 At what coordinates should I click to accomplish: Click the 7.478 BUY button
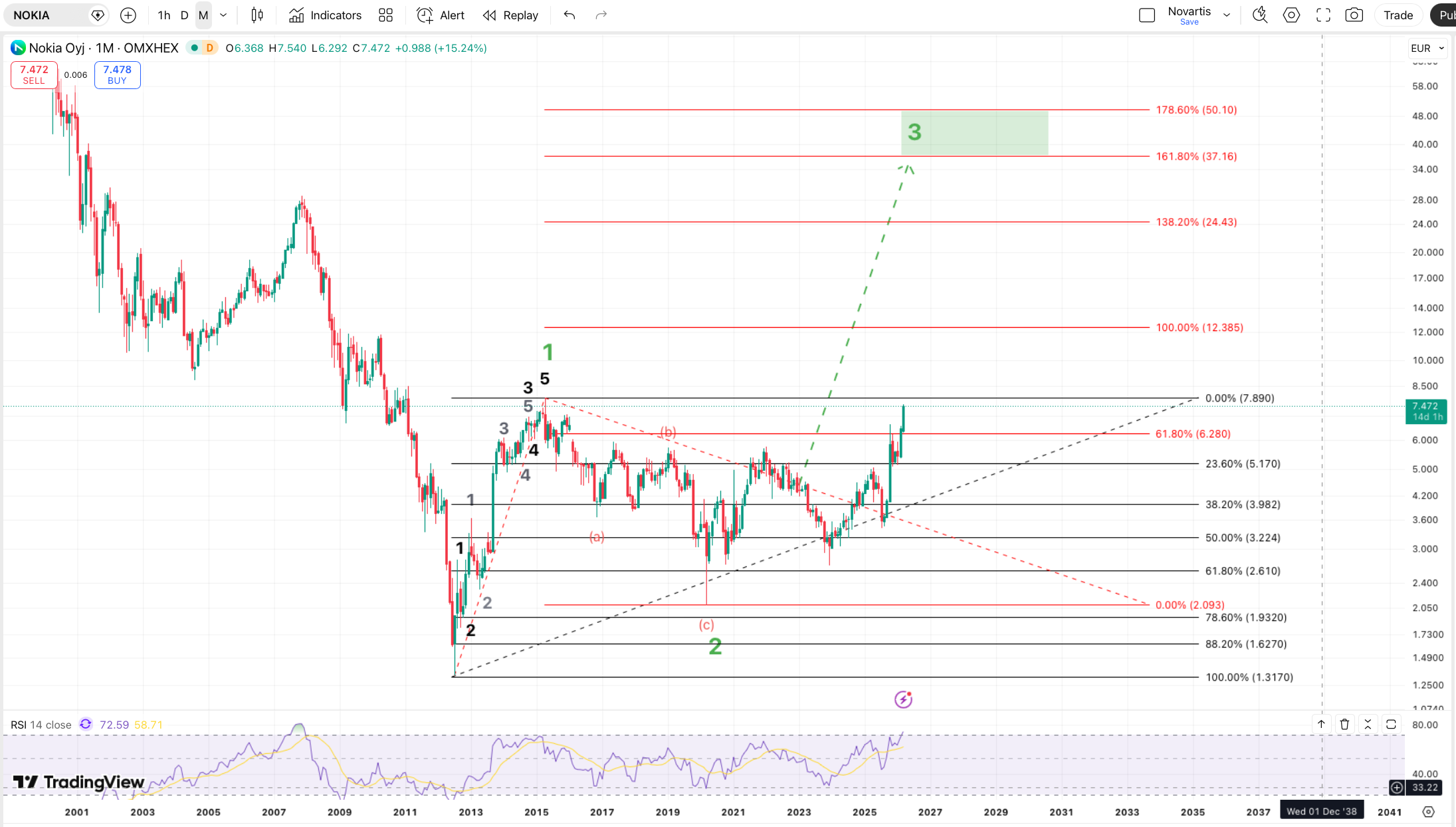pyautogui.click(x=117, y=74)
